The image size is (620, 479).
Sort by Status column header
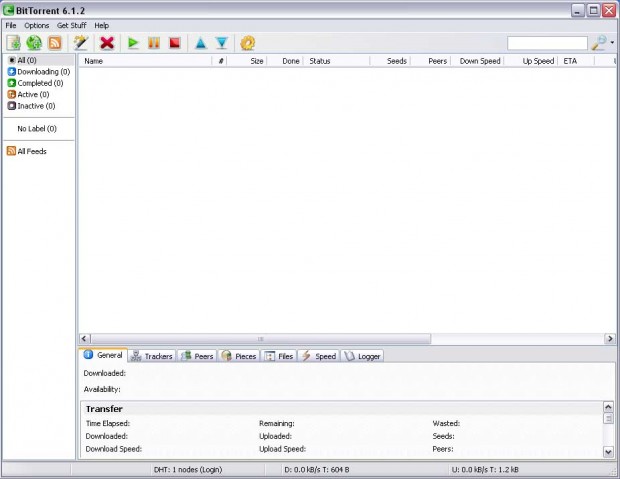pos(336,61)
